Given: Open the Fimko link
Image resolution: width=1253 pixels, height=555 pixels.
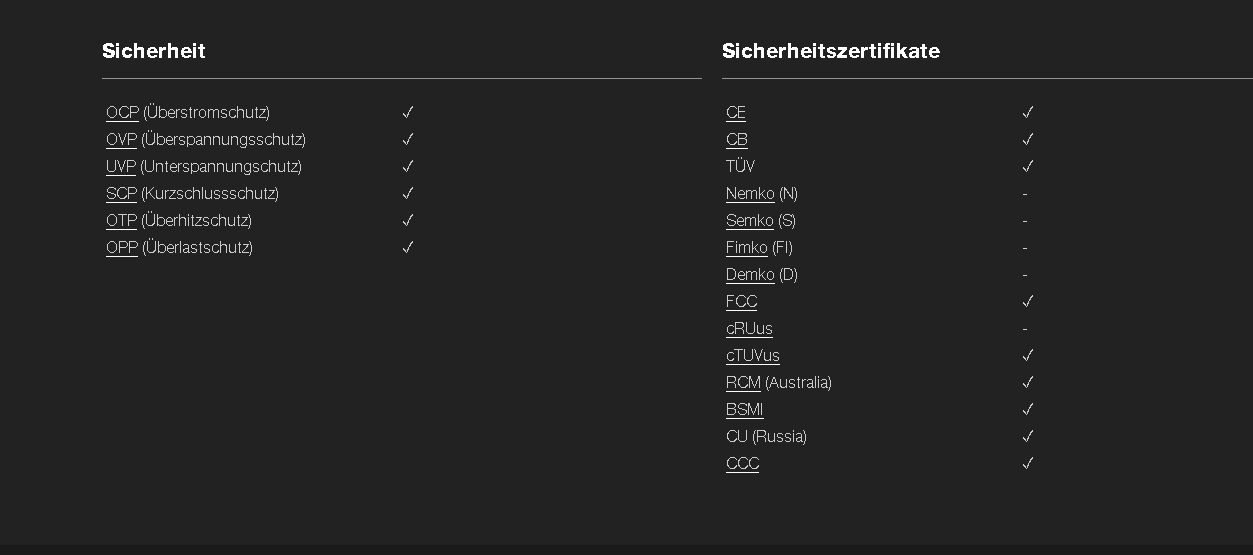Looking at the screenshot, I should point(747,248).
